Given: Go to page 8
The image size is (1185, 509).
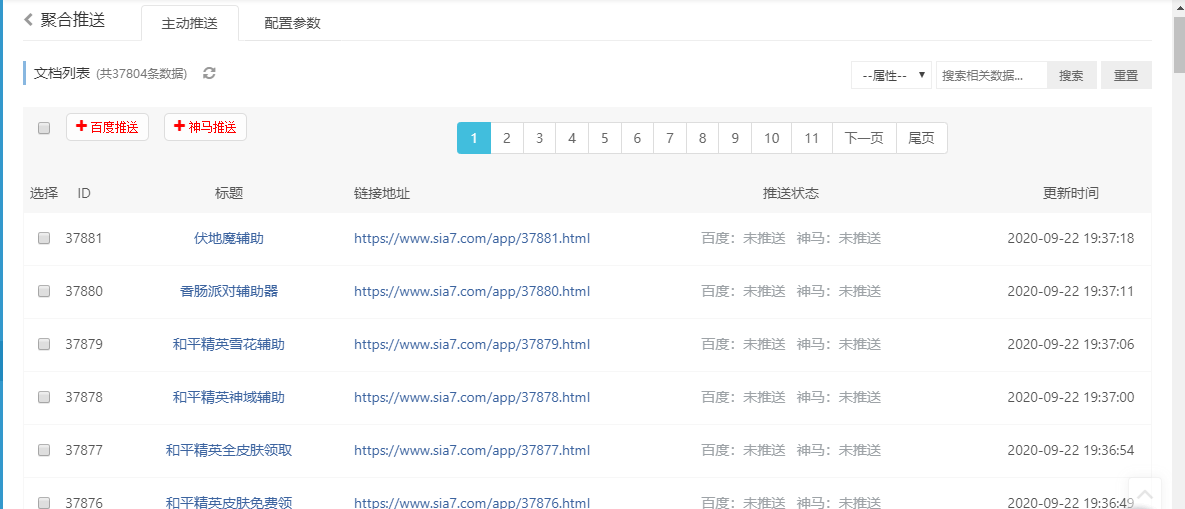Looking at the screenshot, I should pos(702,138).
